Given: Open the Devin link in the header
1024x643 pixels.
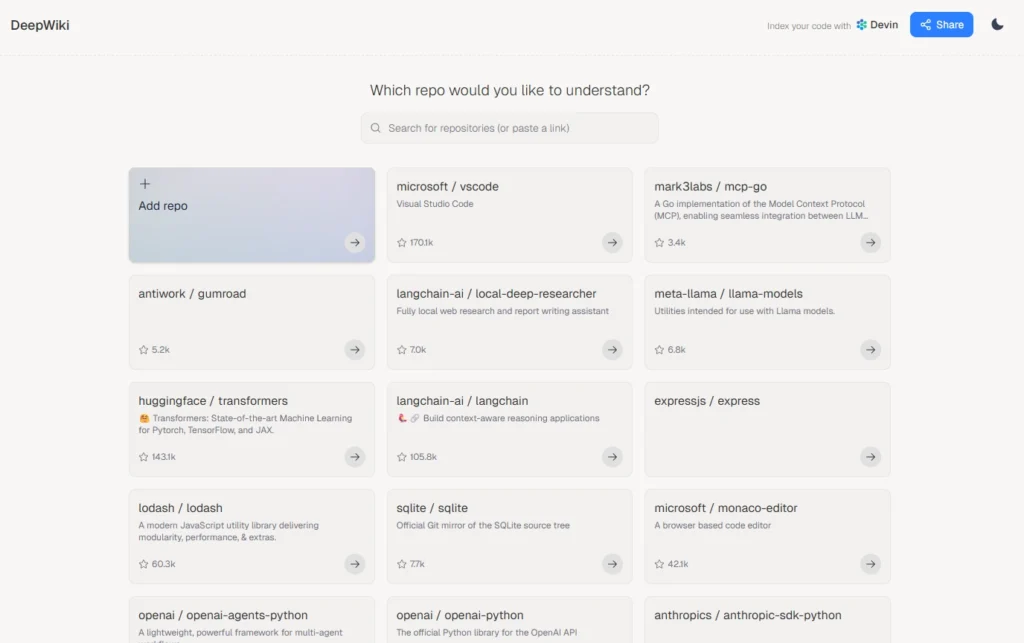Looking at the screenshot, I should click(x=877, y=25).
